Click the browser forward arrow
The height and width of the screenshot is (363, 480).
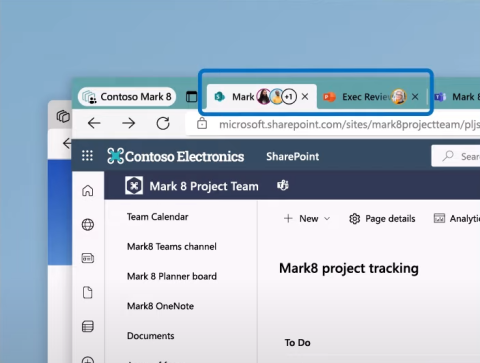coord(128,123)
